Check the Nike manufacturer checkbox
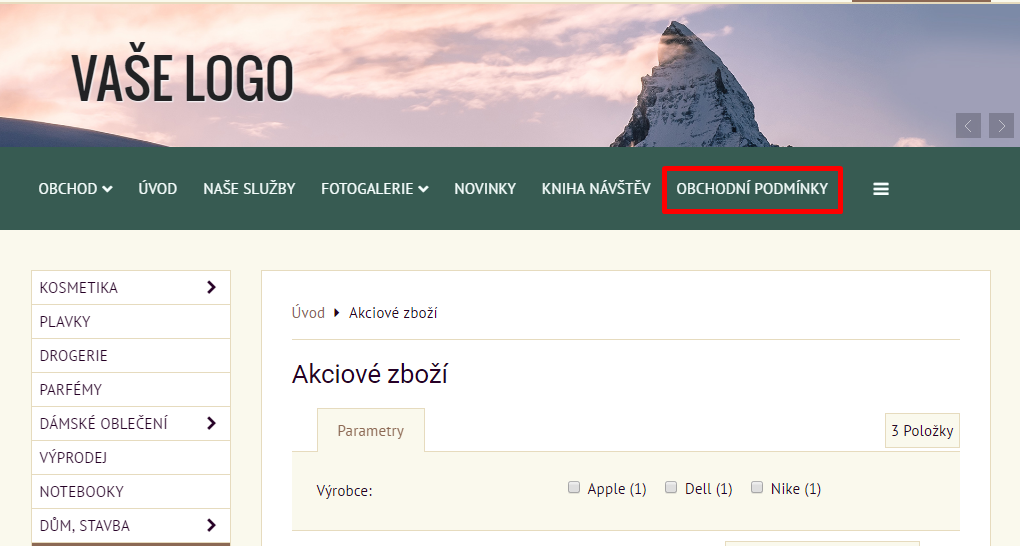 point(757,488)
